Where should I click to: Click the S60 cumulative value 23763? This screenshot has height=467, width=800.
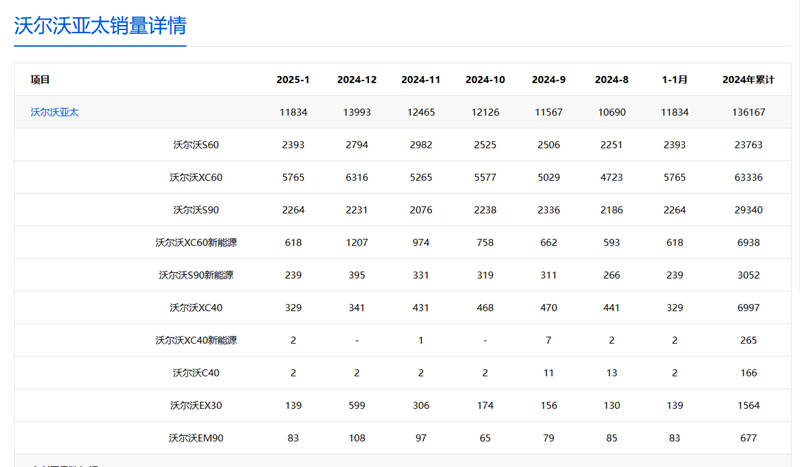(x=748, y=145)
